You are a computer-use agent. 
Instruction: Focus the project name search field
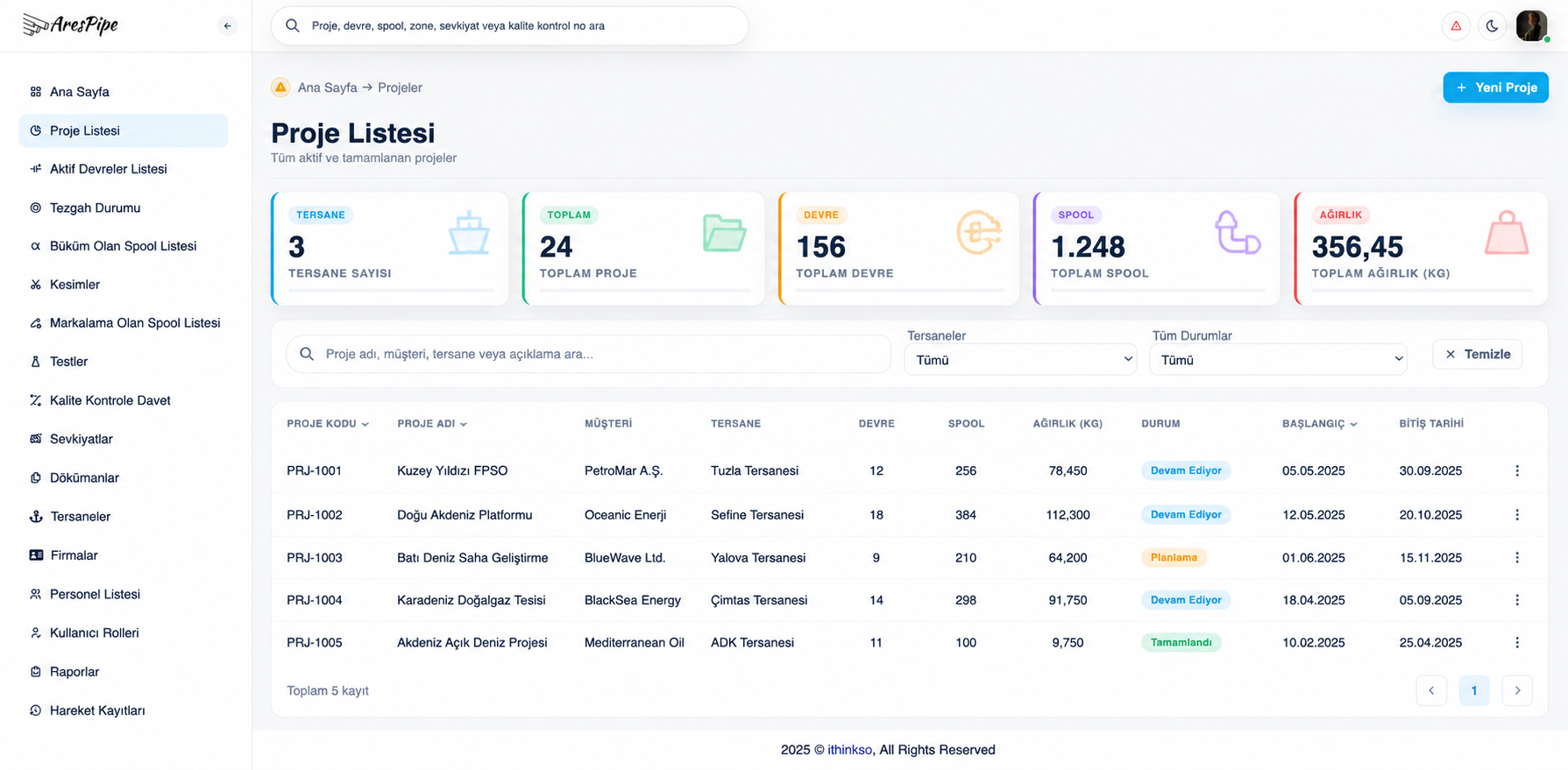(588, 354)
